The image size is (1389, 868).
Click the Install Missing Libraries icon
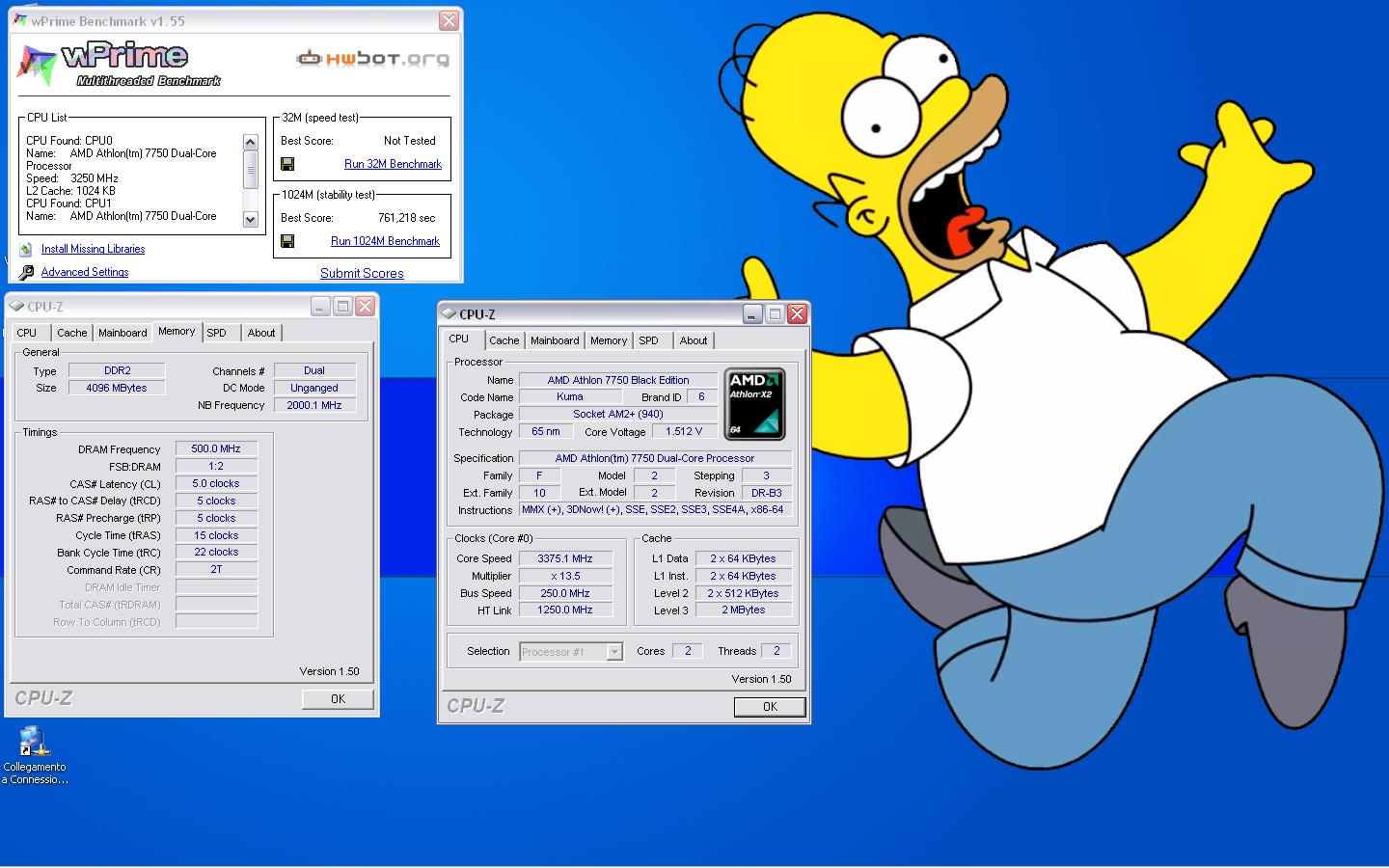pyautogui.click(x=26, y=249)
